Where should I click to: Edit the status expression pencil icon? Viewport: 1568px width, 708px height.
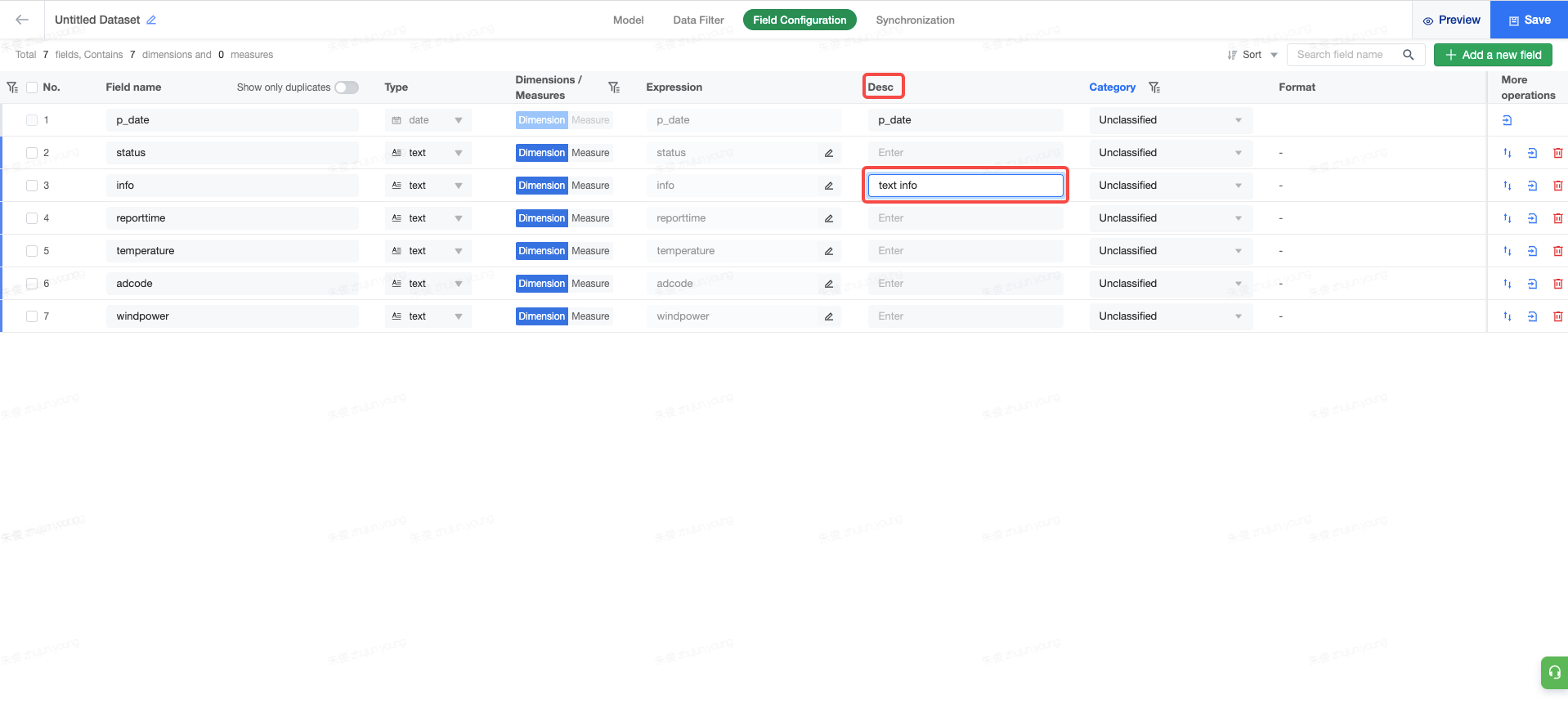pyautogui.click(x=828, y=153)
